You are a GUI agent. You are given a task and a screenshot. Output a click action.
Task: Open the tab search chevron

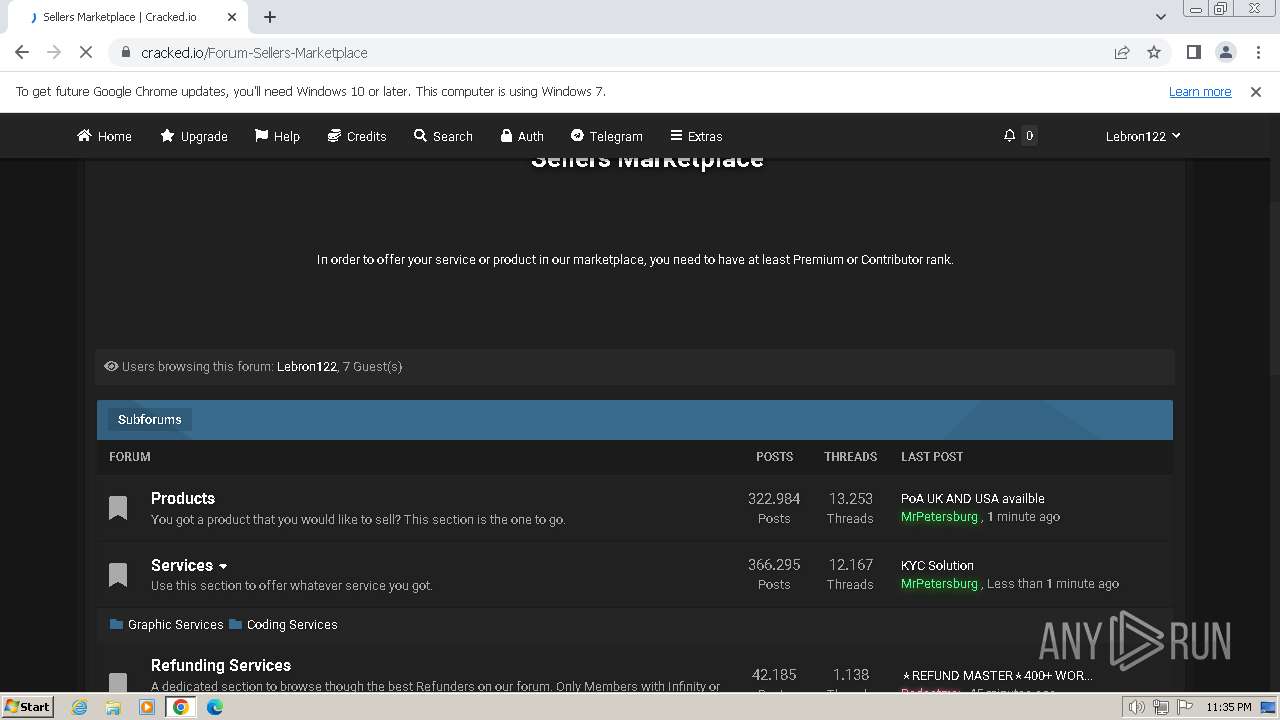(x=1160, y=17)
